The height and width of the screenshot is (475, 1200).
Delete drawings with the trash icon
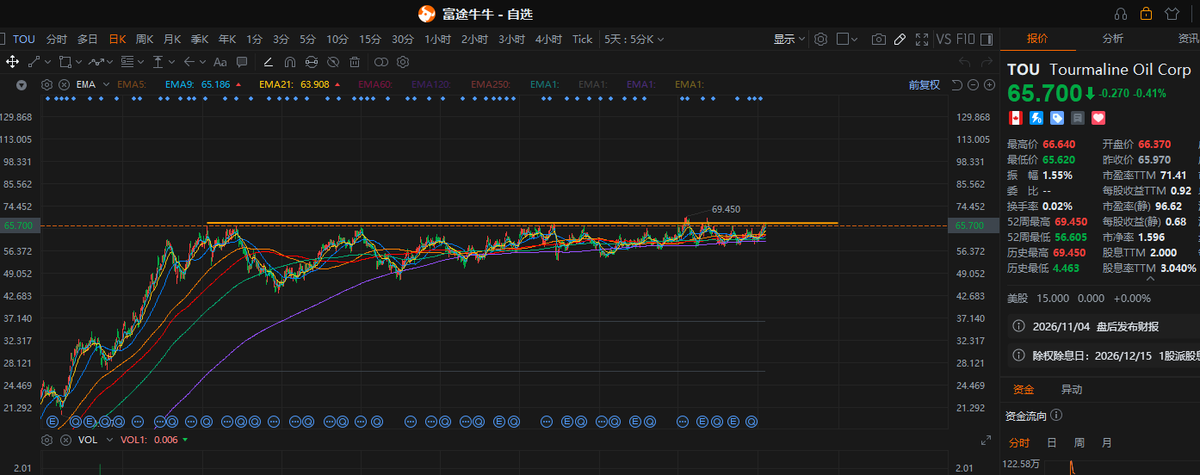click(354, 60)
